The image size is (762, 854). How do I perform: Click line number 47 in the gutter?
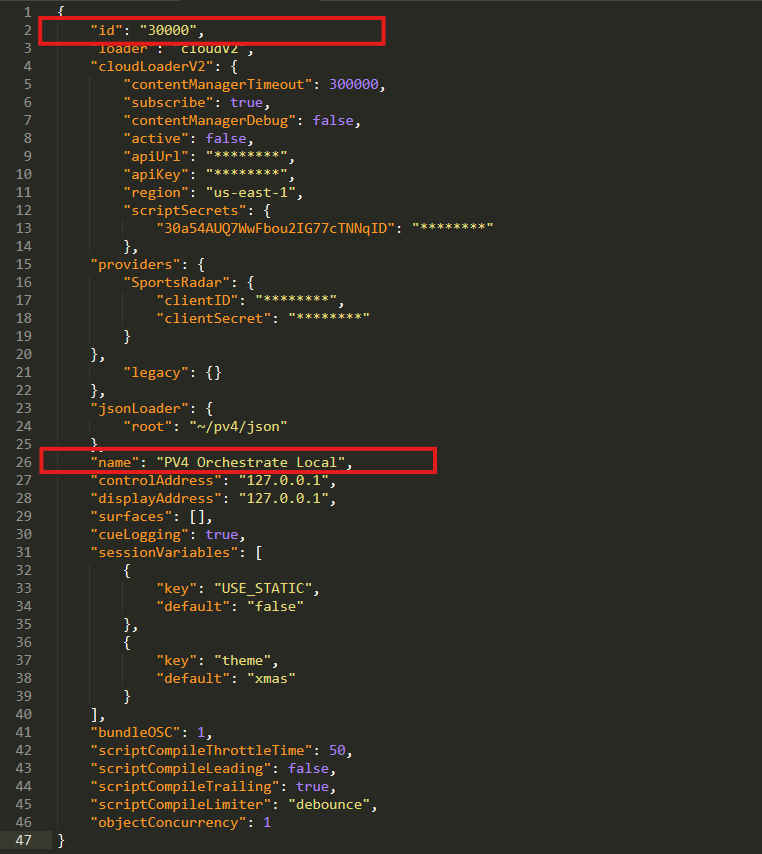23,840
